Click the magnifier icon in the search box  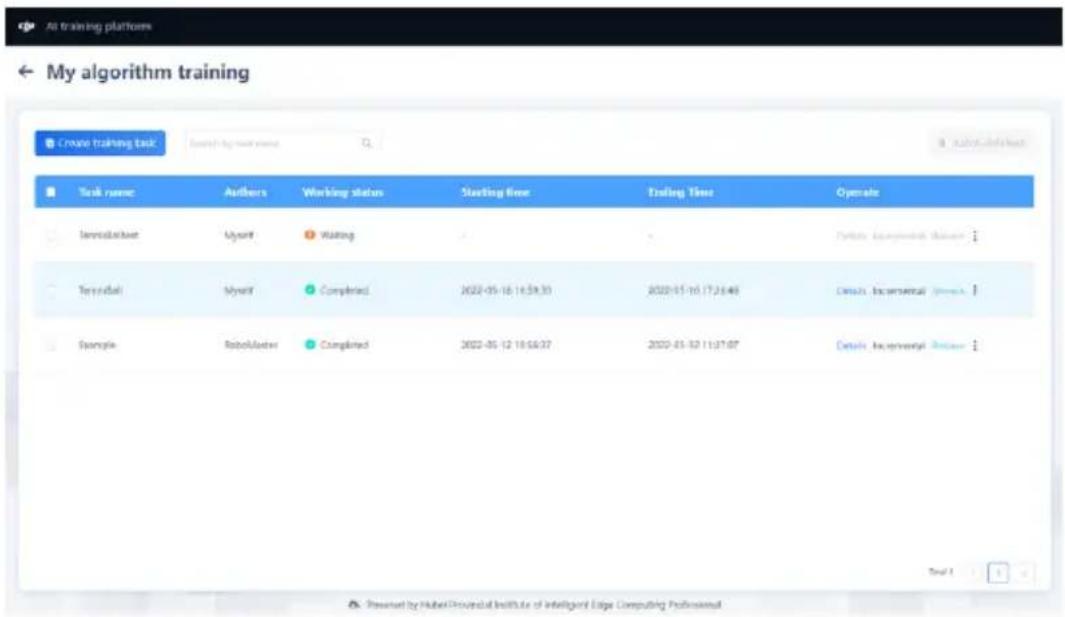367,143
